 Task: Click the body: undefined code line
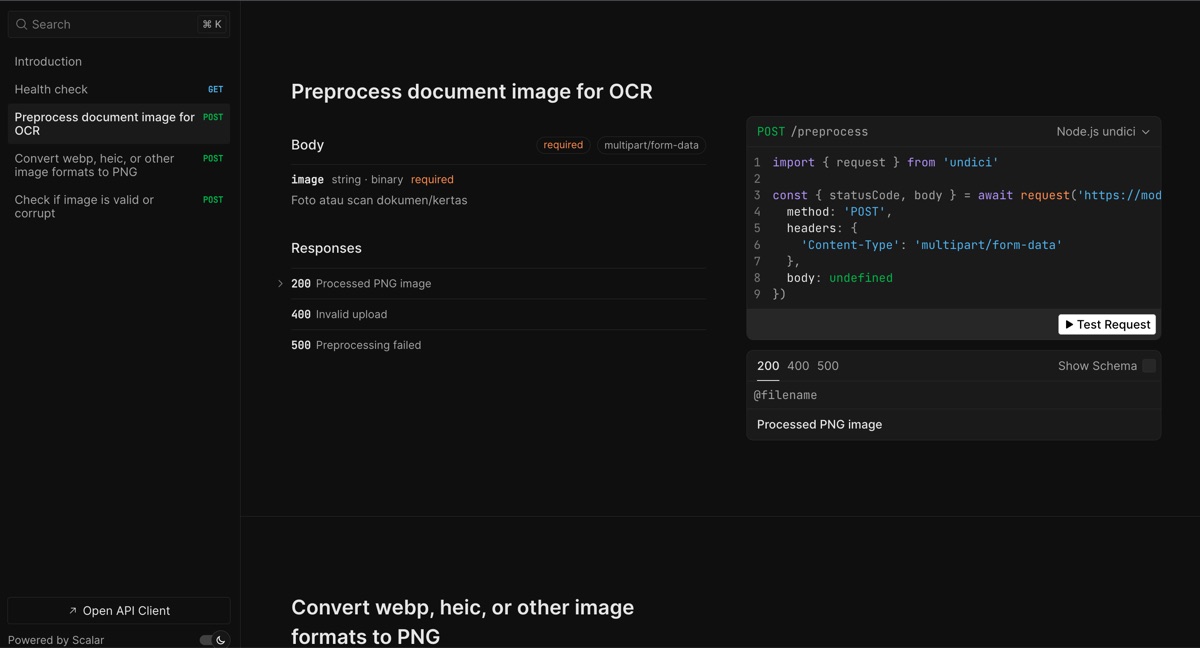pyautogui.click(x=840, y=278)
